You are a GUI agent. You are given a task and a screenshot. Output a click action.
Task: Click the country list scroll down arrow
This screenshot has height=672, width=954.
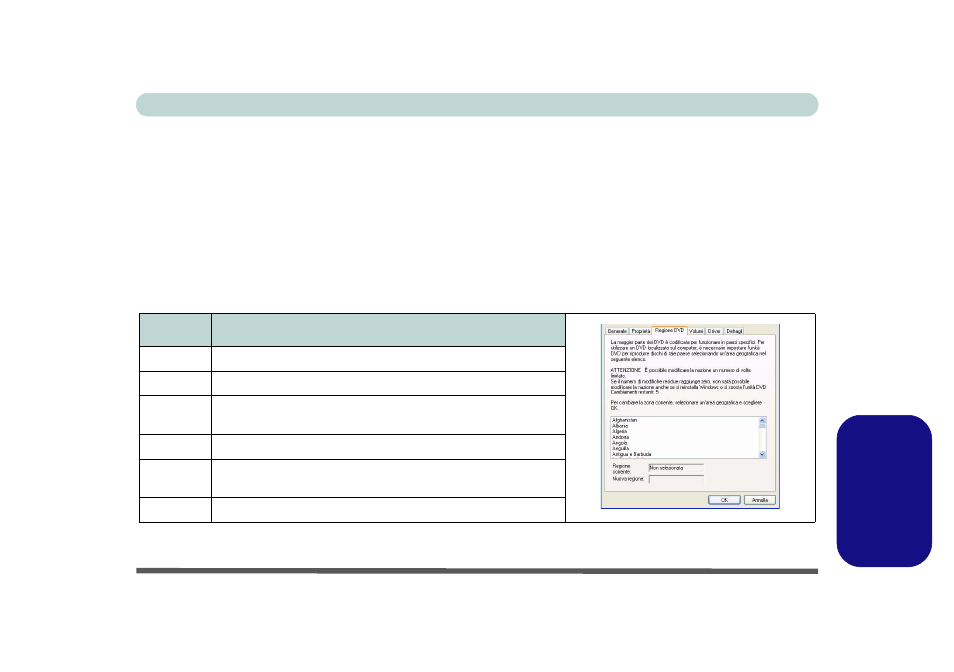(x=762, y=454)
